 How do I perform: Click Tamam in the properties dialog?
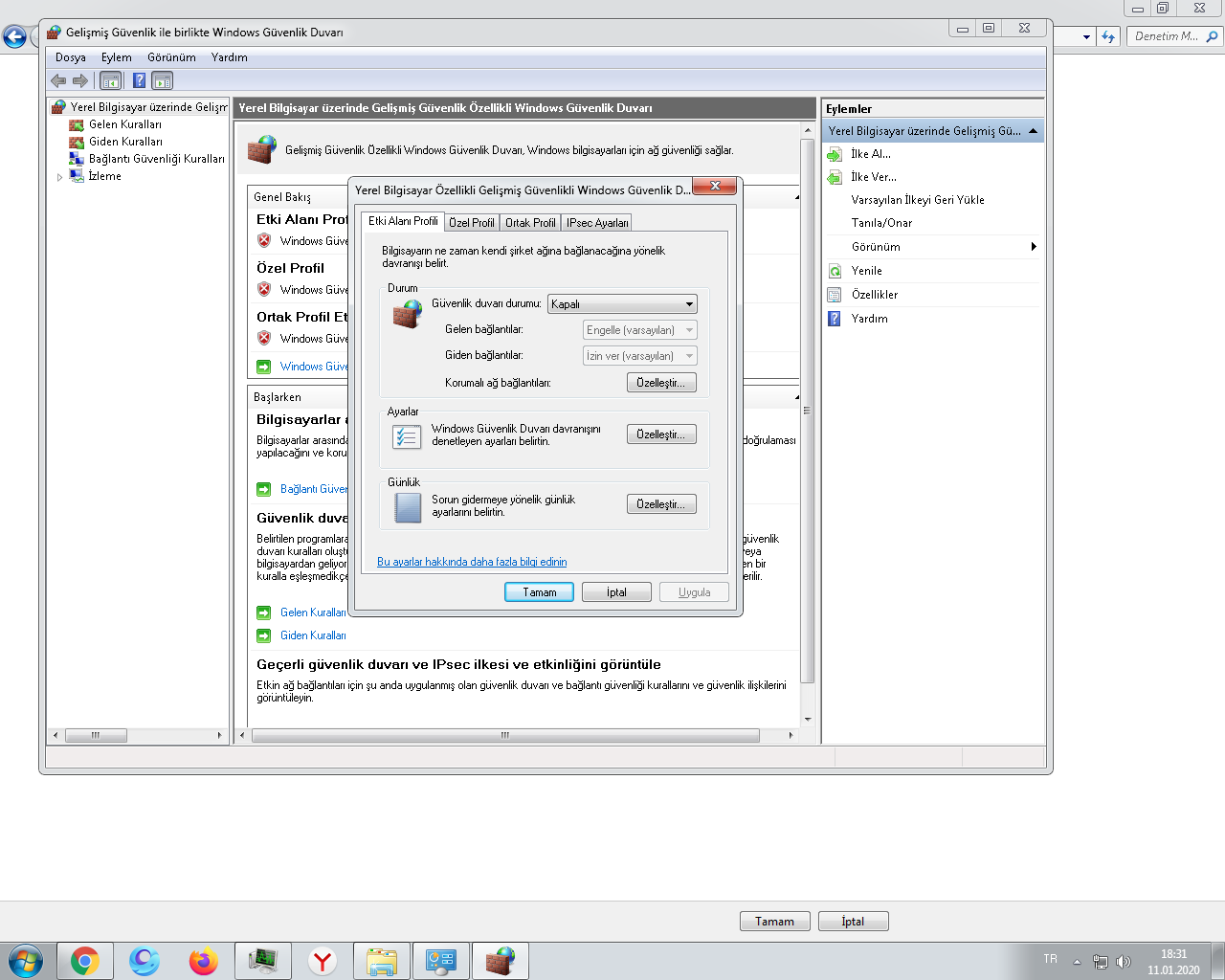539,592
